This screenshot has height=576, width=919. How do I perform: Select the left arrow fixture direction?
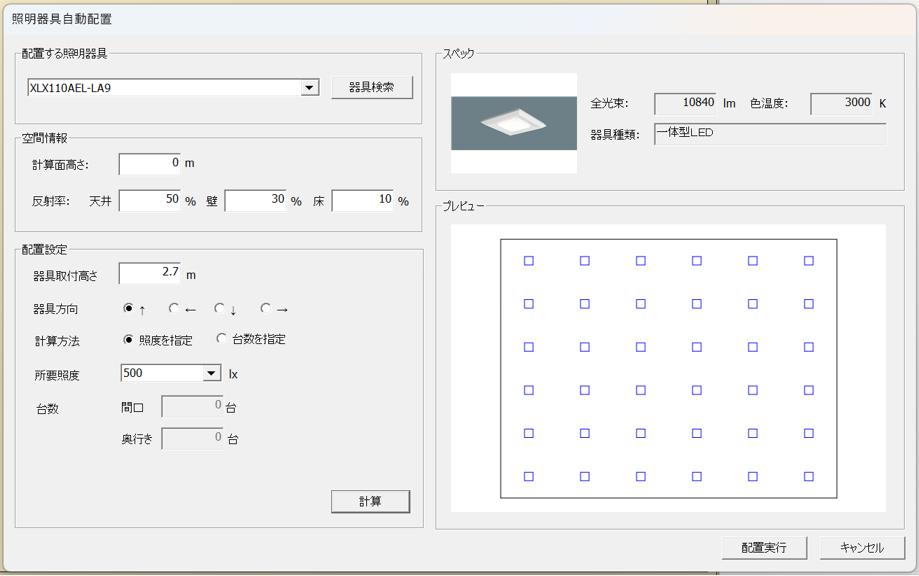coord(174,309)
